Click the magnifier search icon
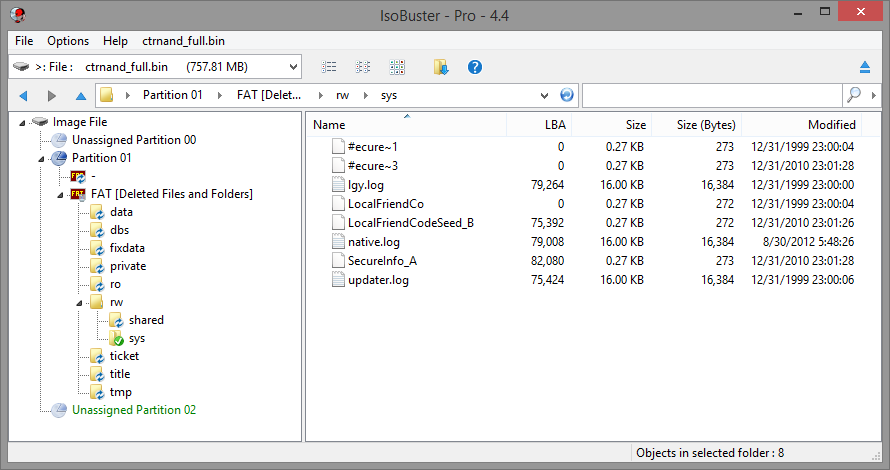 pos(854,95)
